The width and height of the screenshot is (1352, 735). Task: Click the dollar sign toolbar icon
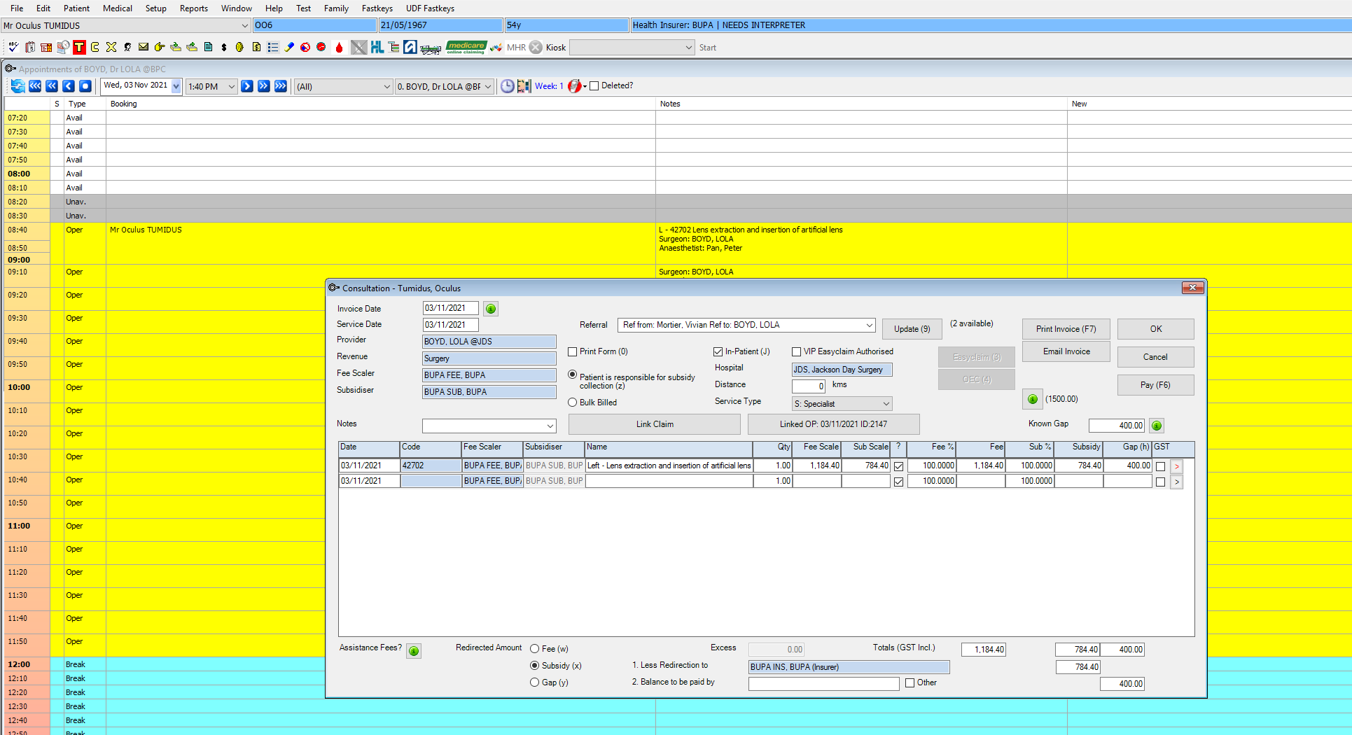pos(224,47)
